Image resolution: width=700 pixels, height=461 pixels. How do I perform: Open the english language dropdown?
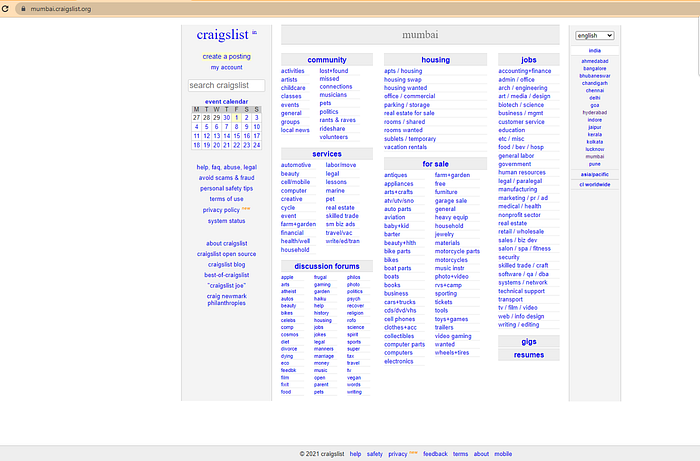click(594, 35)
